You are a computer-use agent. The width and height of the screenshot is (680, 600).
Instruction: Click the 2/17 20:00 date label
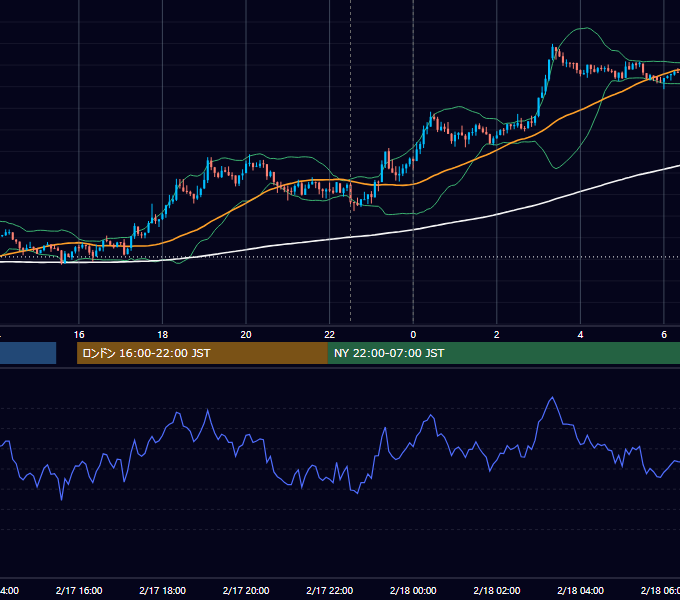246,590
